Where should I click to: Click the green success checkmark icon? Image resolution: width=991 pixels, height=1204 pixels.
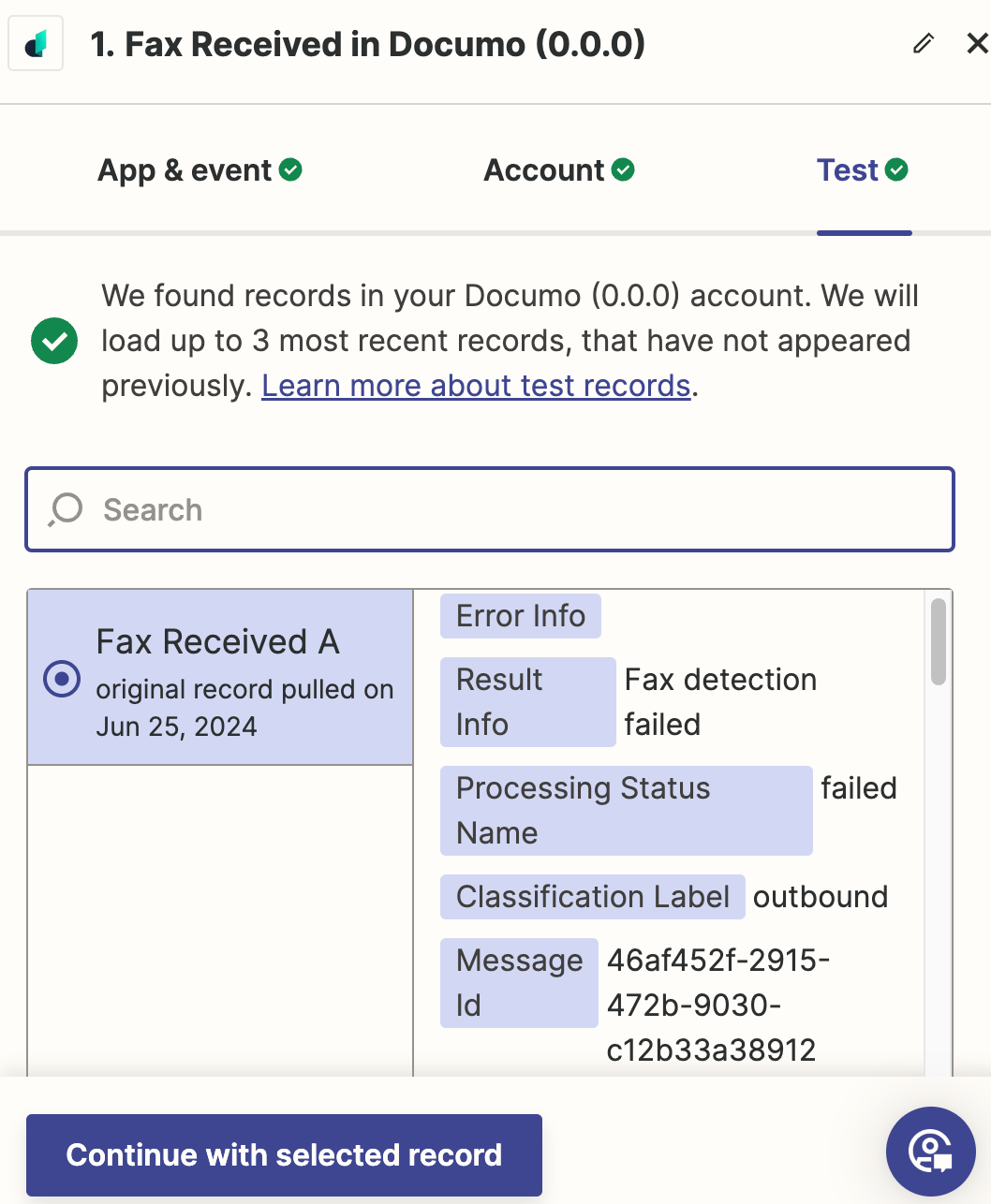pyautogui.click(x=54, y=340)
